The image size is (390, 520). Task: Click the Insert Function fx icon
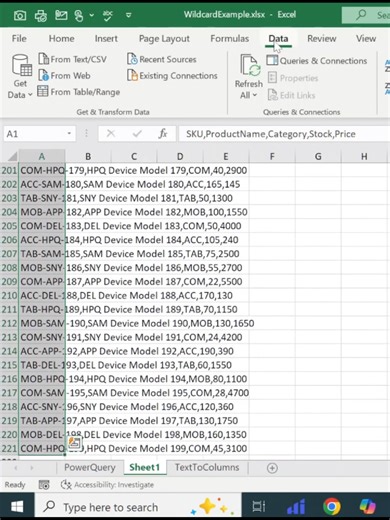163,134
